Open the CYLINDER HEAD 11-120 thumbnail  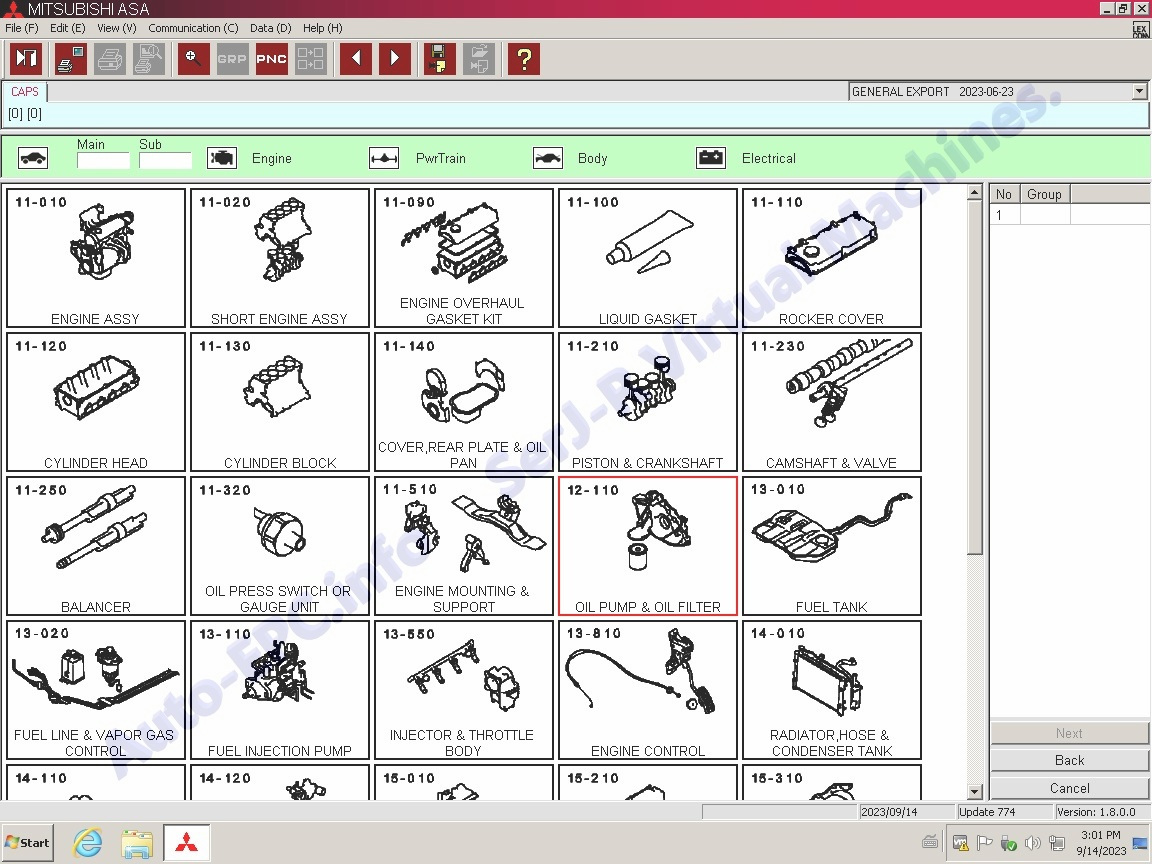click(96, 402)
